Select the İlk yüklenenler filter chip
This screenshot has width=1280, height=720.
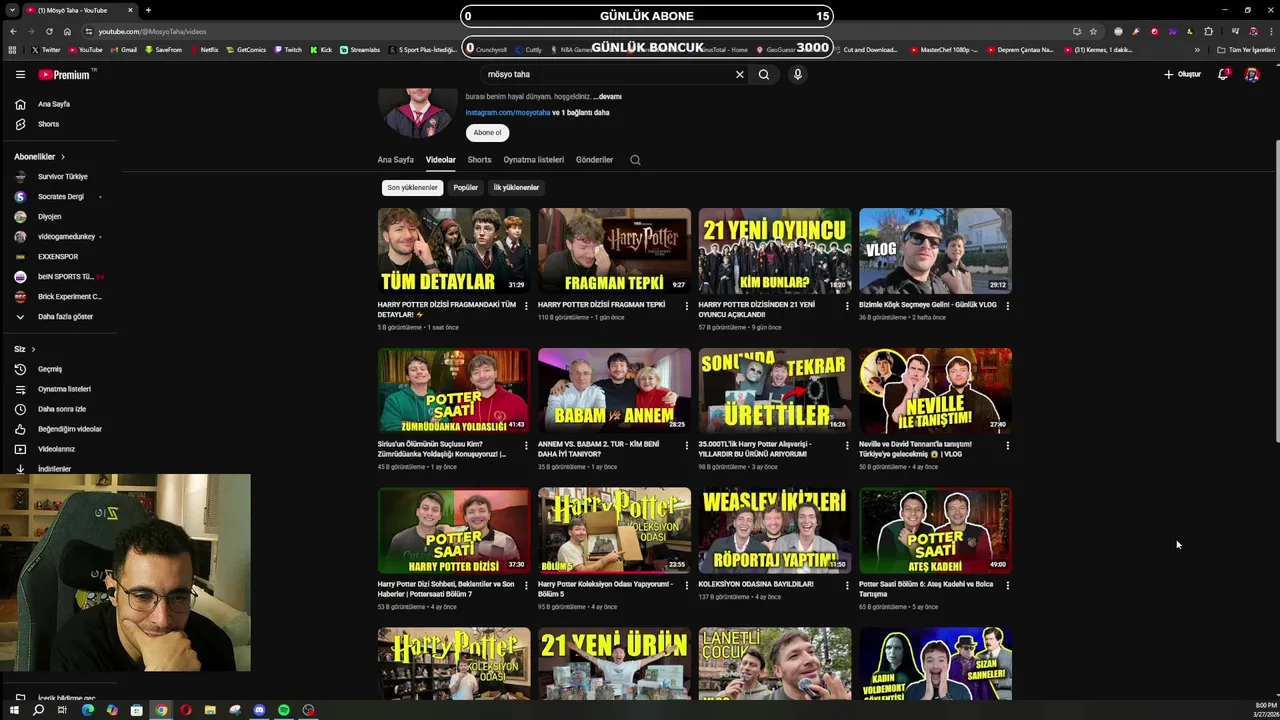coord(516,188)
